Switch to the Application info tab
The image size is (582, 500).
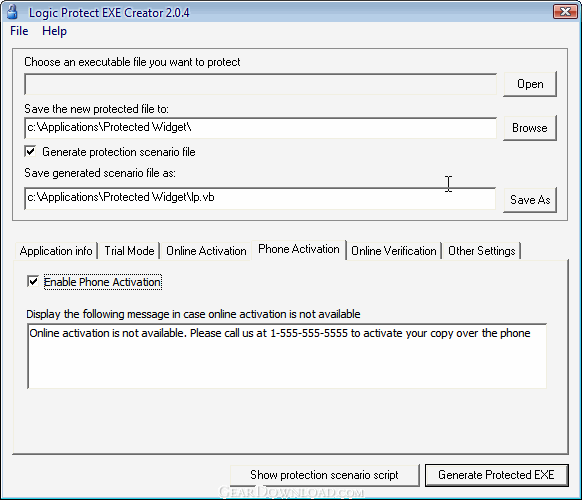(56, 251)
